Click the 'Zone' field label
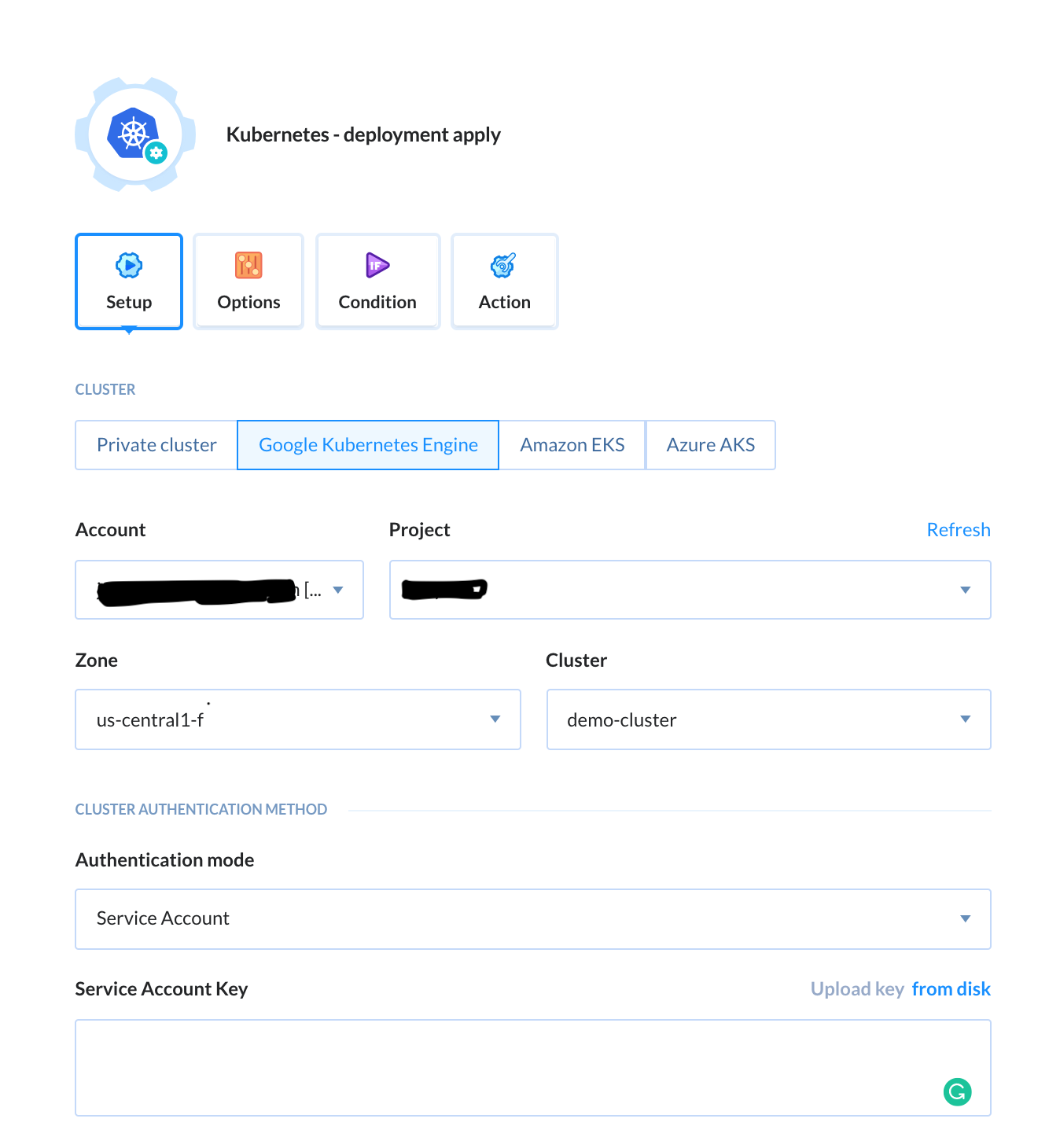This screenshot has height=1148, width=1060. click(97, 660)
